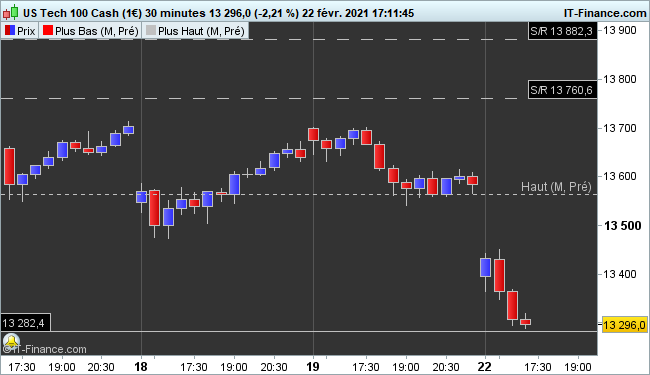Click the blue-red Prix color swatch
This screenshot has width=650, height=375.
[10, 31]
